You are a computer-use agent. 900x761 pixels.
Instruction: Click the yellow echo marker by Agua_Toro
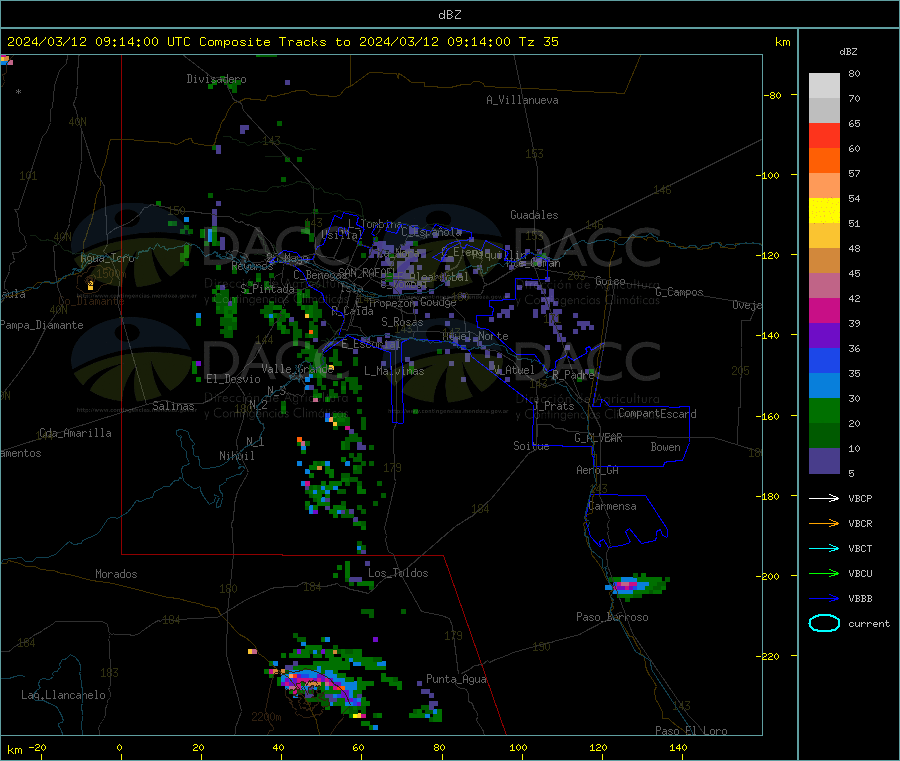tap(90, 285)
